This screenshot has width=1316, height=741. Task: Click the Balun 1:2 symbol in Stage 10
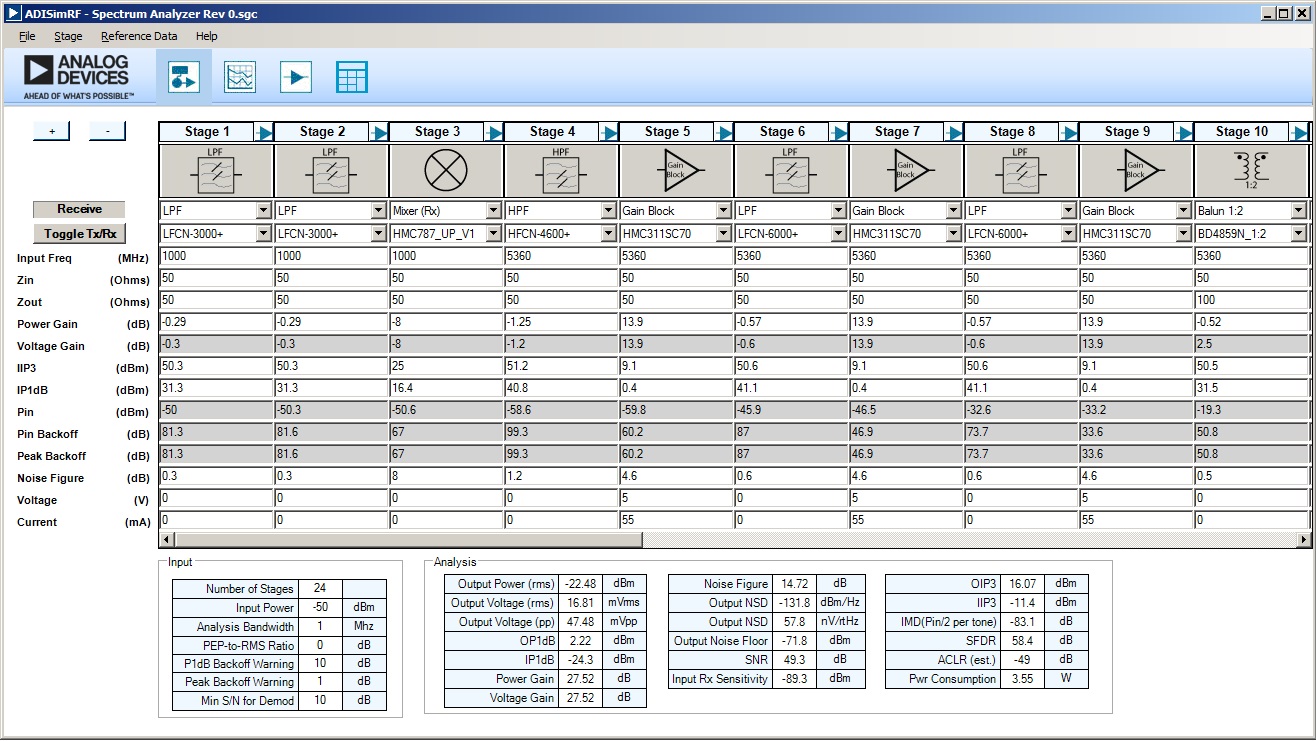[x=1250, y=170]
